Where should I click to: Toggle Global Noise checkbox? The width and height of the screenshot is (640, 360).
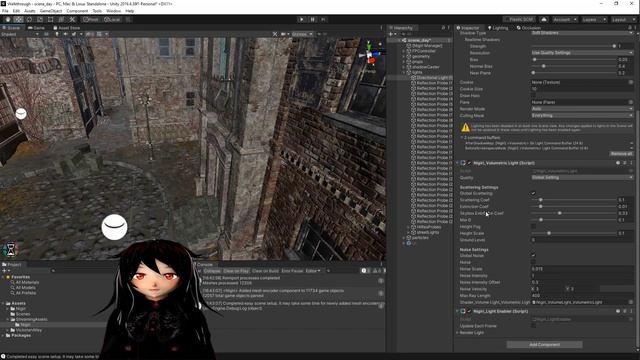click(533, 256)
